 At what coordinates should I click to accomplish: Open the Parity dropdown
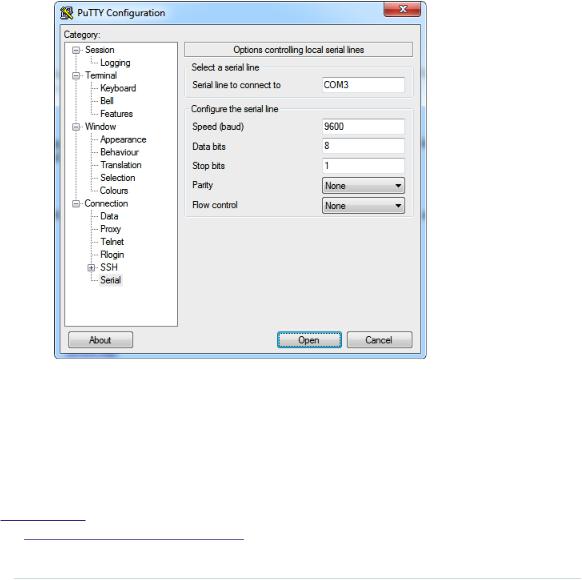click(363, 186)
